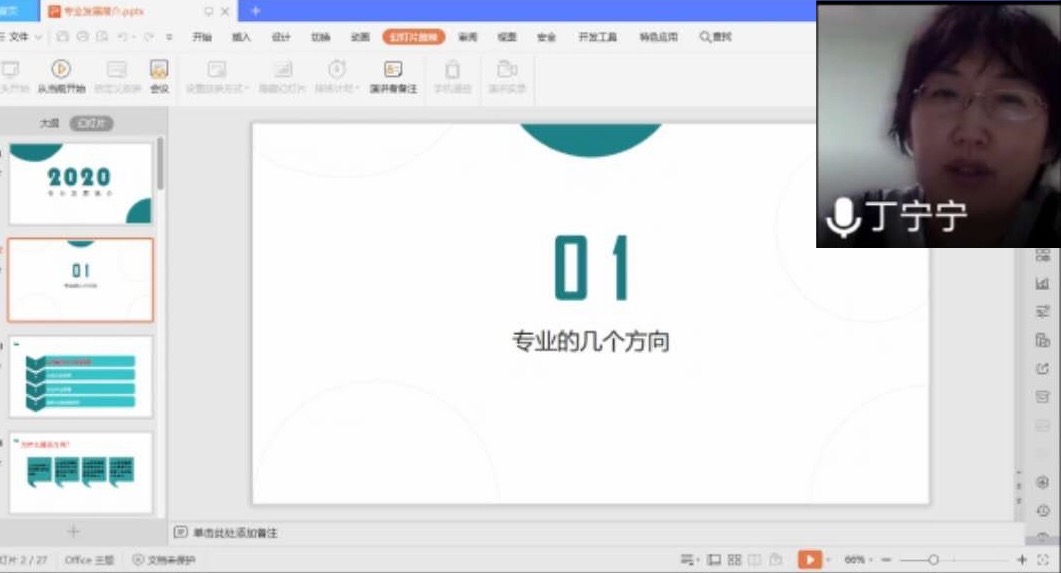This screenshot has width=1061, height=573.
Task: Click the fit-to-window icon beside zoom slider
Action: coord(1043,560)
